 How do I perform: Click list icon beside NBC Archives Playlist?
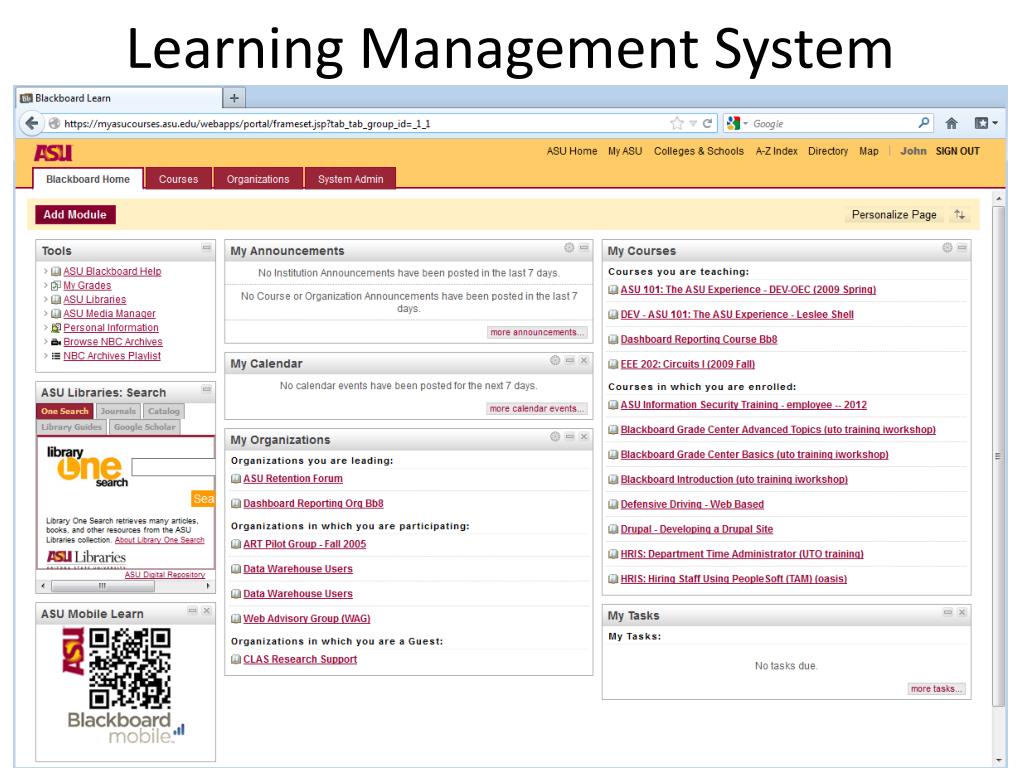click(x=56, y=356)
